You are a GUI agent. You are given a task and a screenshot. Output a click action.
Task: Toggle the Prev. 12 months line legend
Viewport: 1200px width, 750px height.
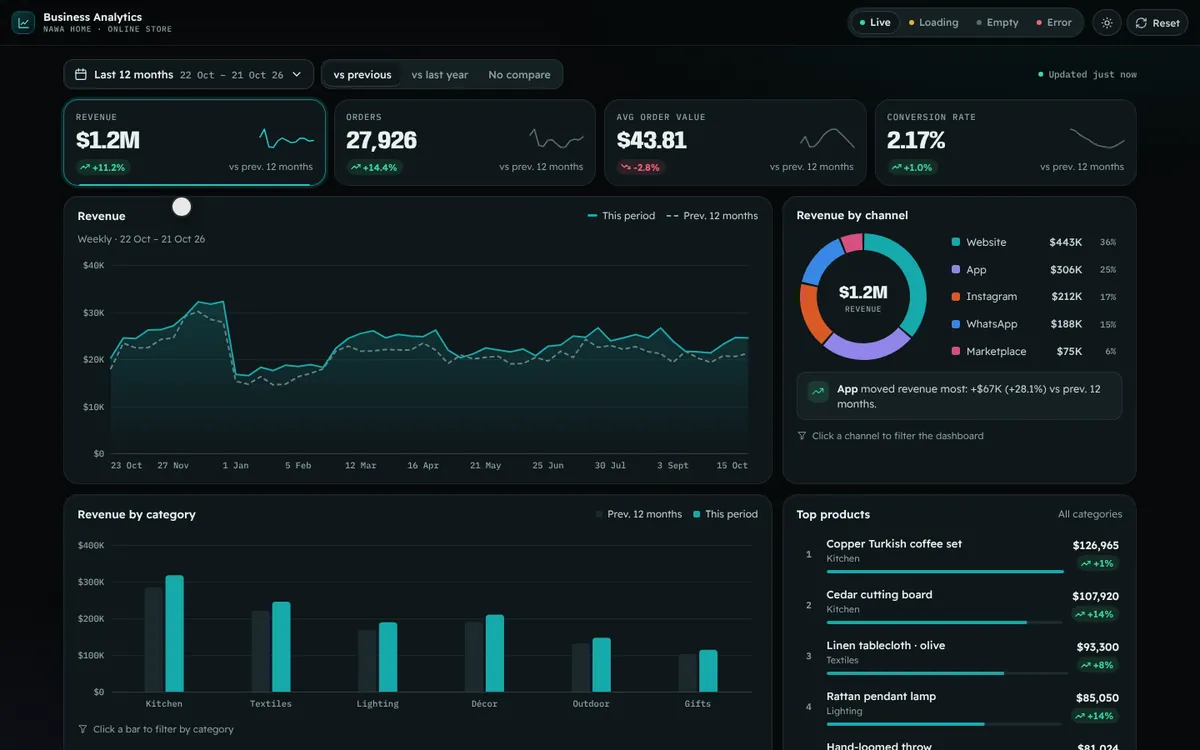tap(712, 216)
